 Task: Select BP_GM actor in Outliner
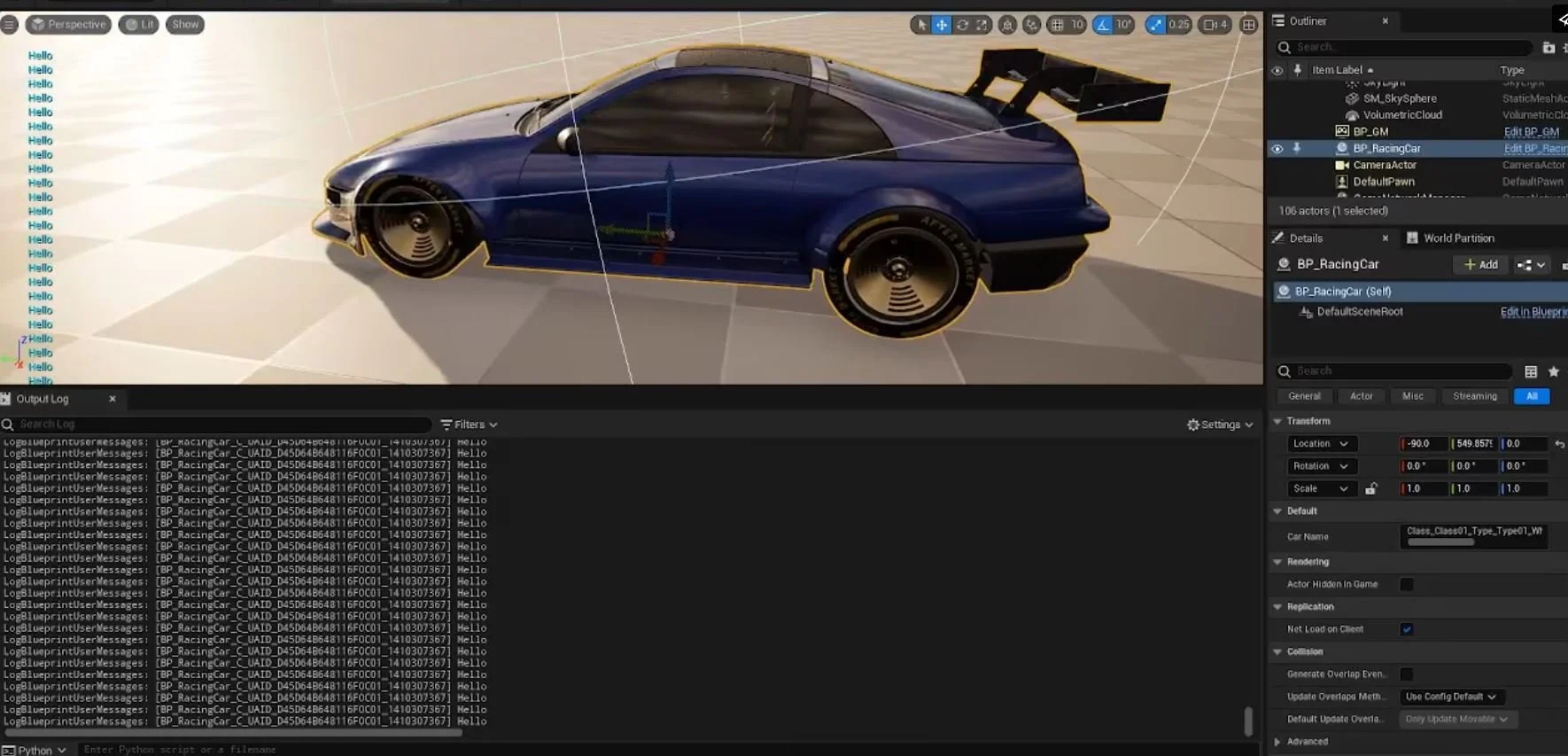click(x=1370, y=131)
